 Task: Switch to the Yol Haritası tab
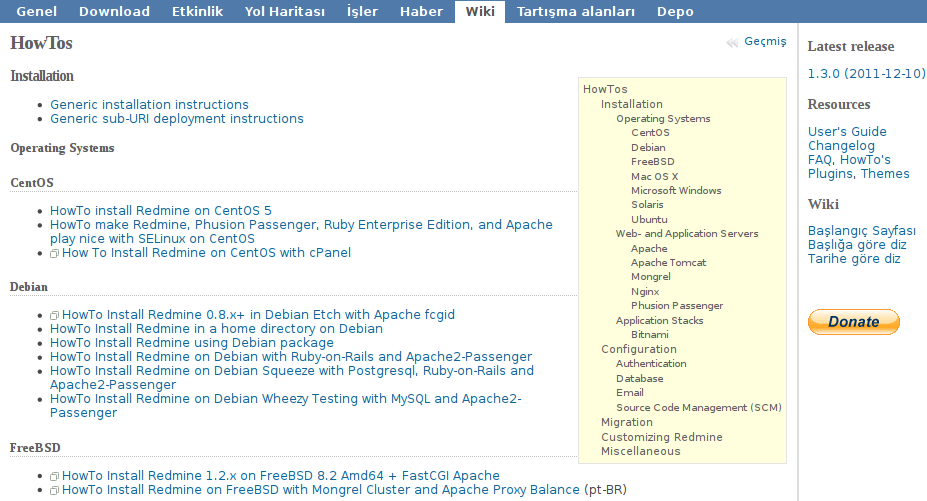click(x=283, y=12)
